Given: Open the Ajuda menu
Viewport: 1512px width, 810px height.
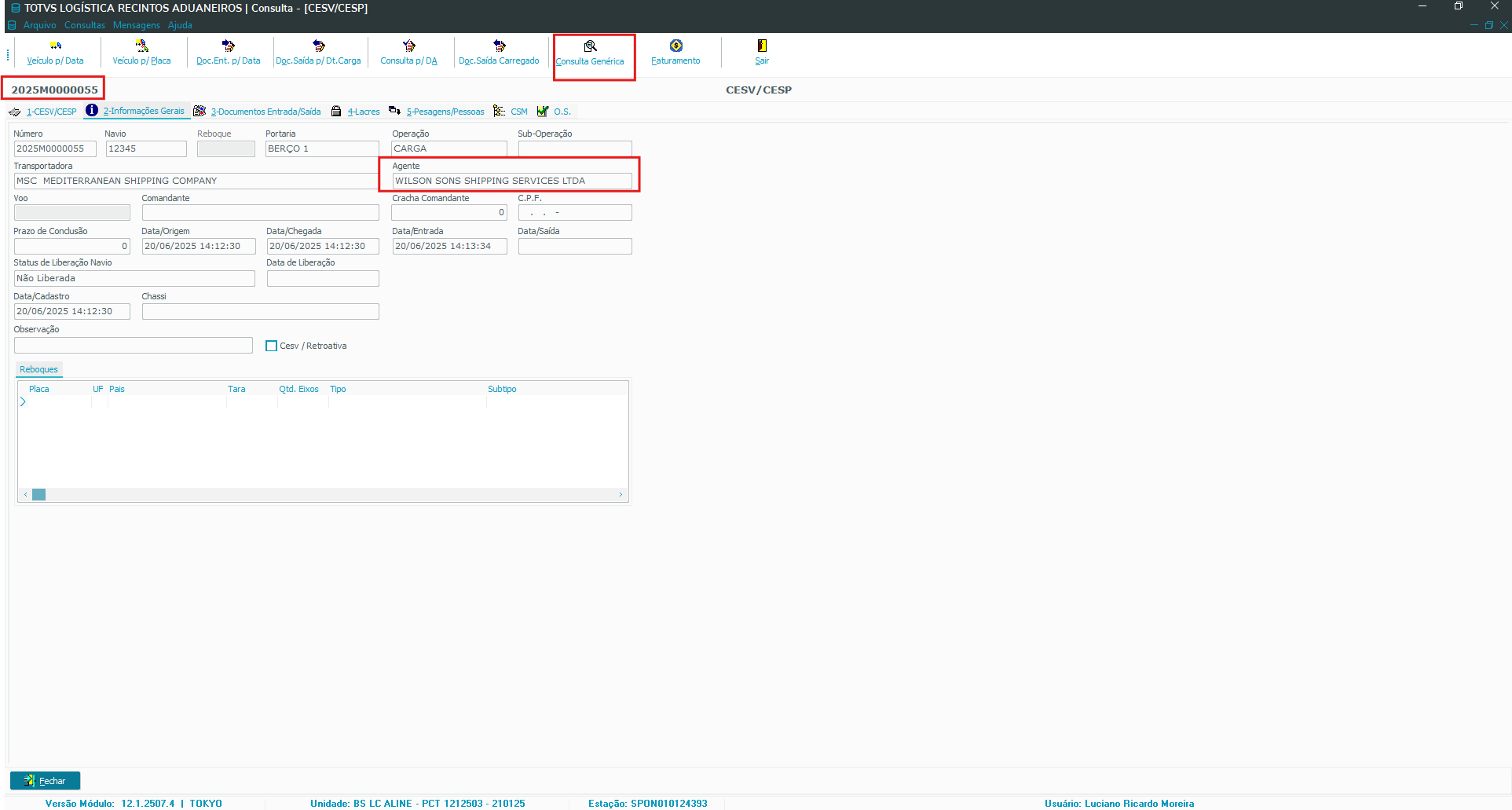Looking at the screenshot, I should point(180,25).
